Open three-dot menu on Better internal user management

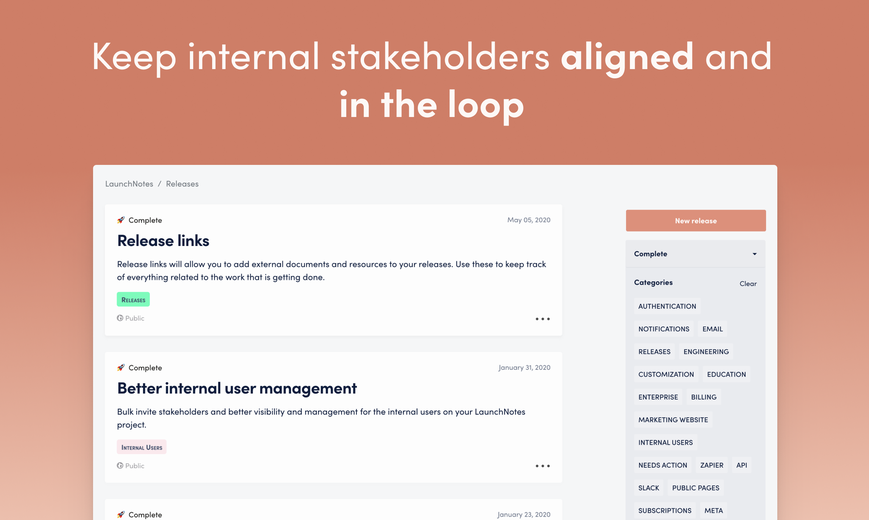point(543,466)
